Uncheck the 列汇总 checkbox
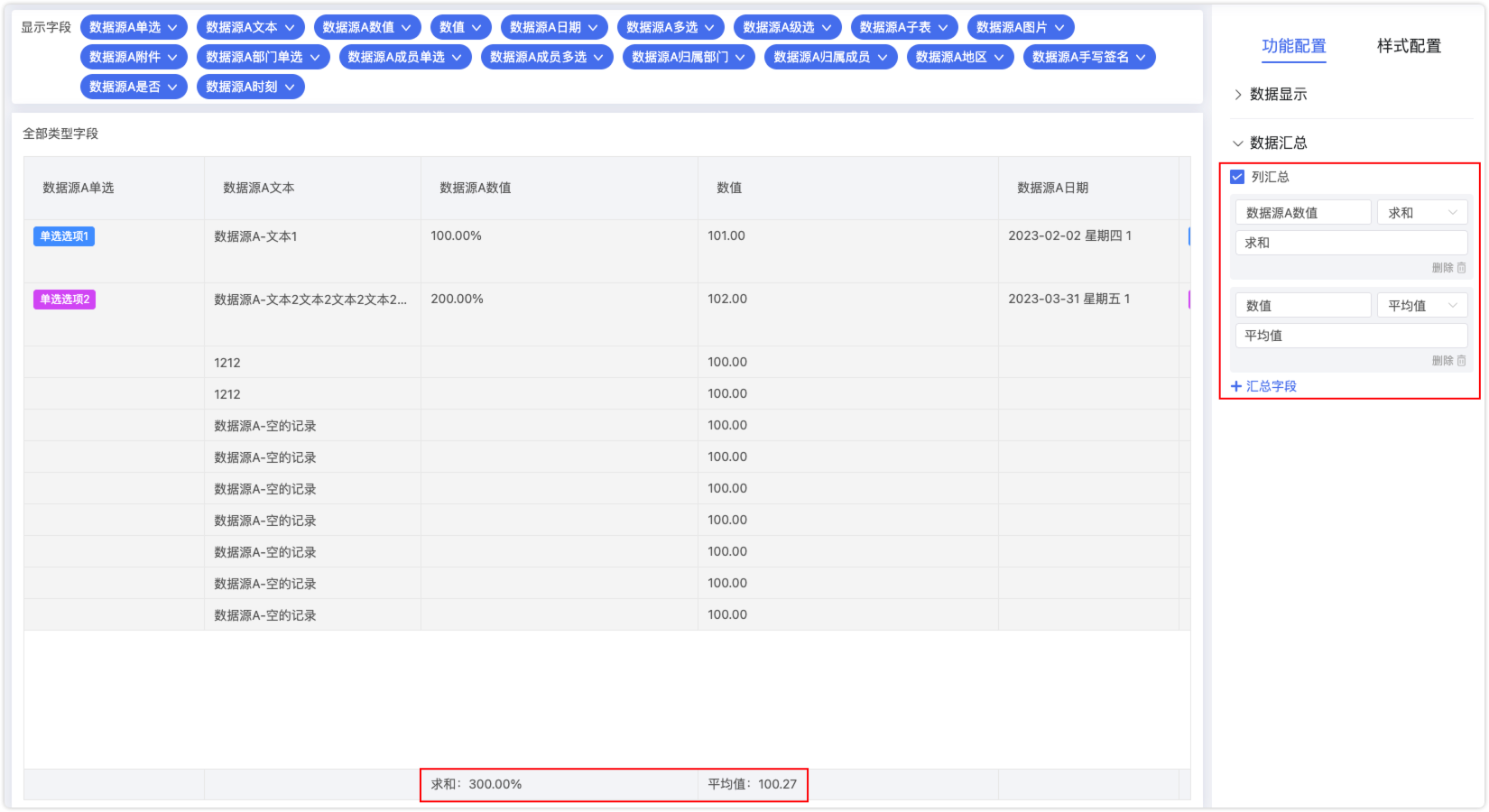Viewport: 1489px width, 812px height. tap(1237, 177)
